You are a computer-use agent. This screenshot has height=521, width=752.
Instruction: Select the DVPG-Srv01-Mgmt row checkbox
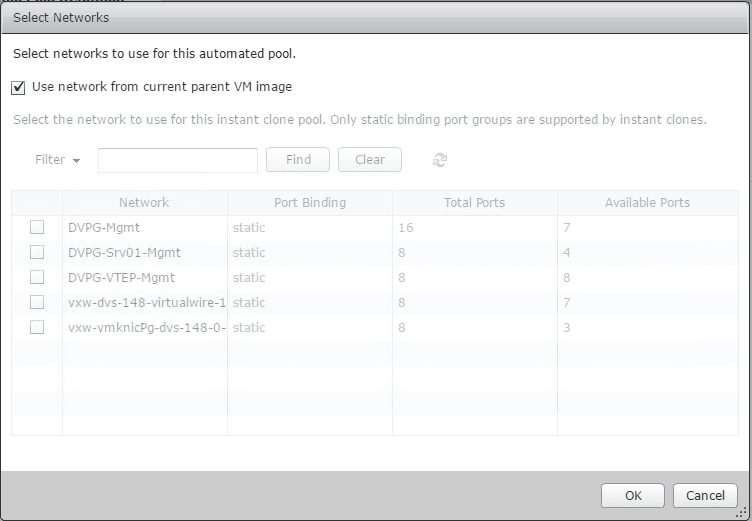(37, 252)
